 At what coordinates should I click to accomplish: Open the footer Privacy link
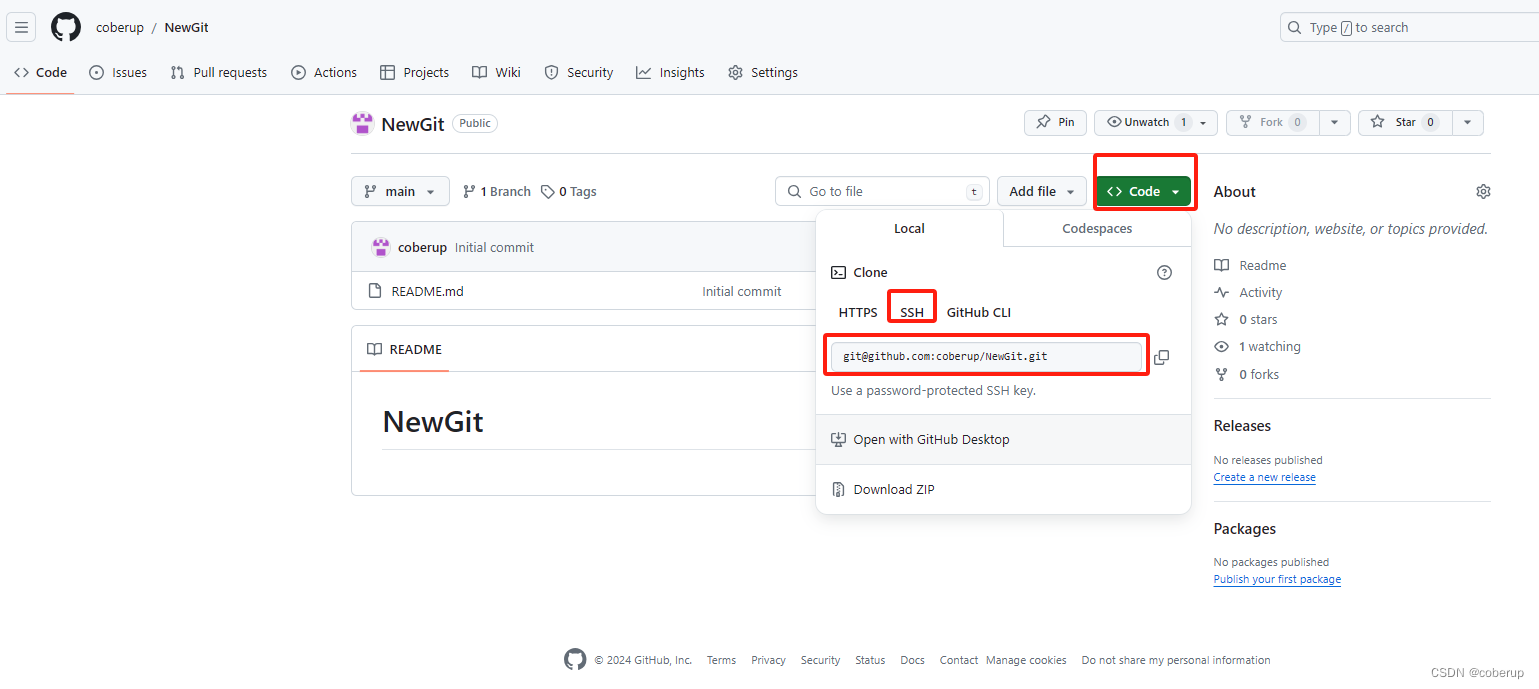pyautogui.click(x=768, y=660)
